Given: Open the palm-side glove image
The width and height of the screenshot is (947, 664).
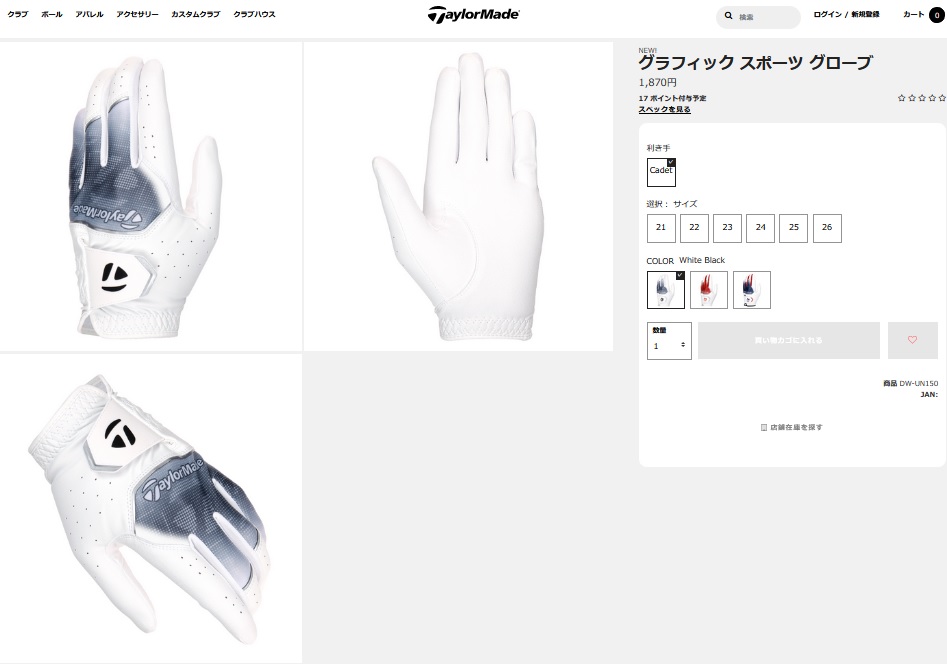Looking at the screenshot, I should click(x=458, y=196).
